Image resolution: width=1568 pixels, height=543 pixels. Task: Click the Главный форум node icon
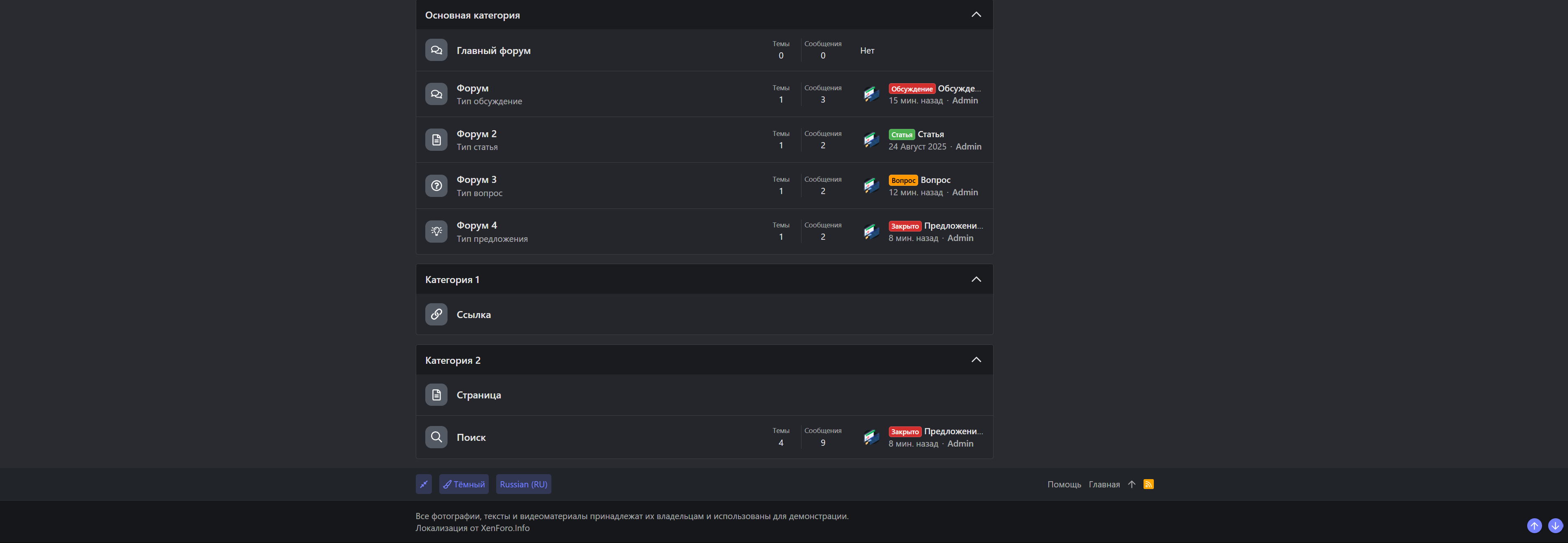click(x=436, y=50)
